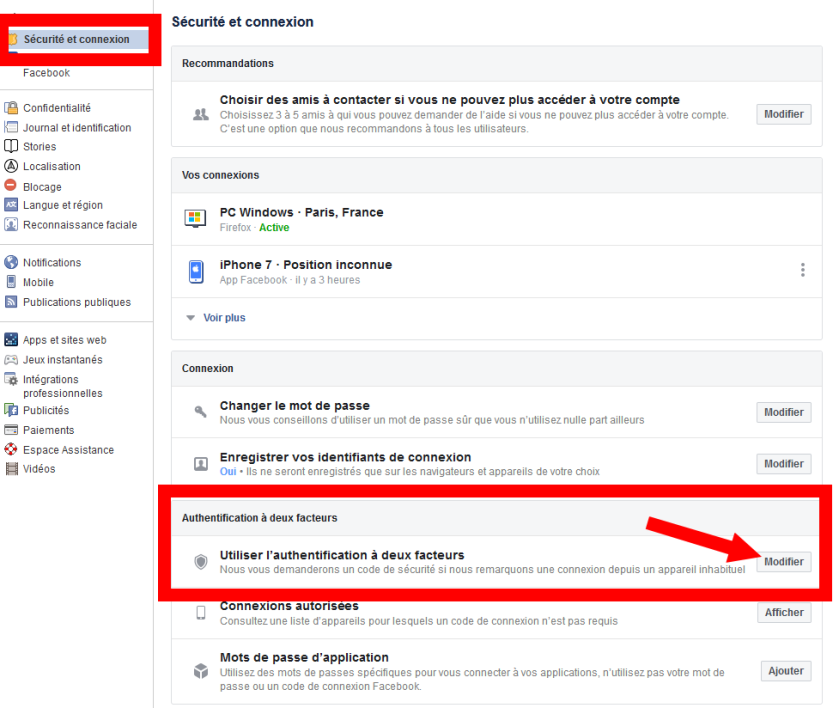Image resolution: width=839 pixels, height=708 pixels.
Task: Click the Reconnaissance faciale icon
Action: click(11, 224)
